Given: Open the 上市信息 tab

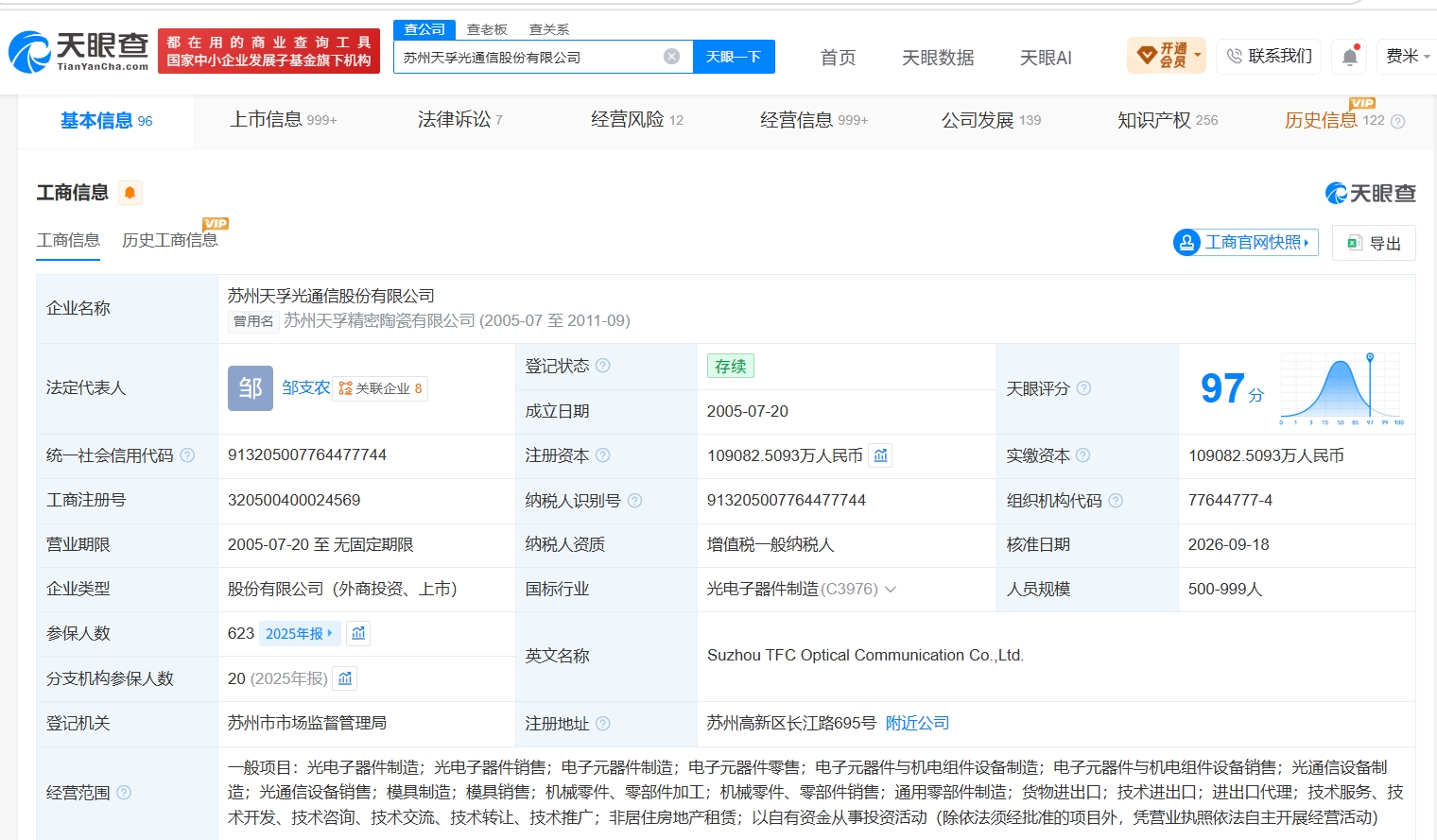Looking at the screenshot, I should 284,120.
